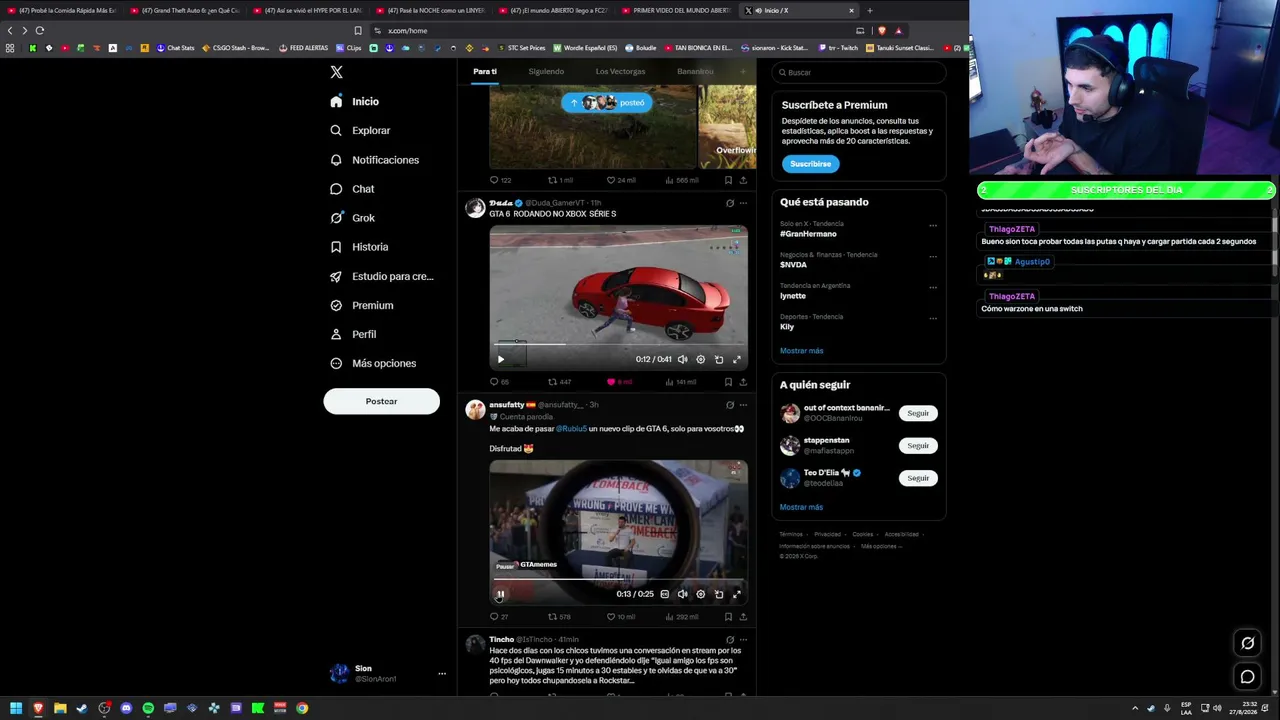
Task: Open more options on ansufatty post
Action: tap(743, 405)
